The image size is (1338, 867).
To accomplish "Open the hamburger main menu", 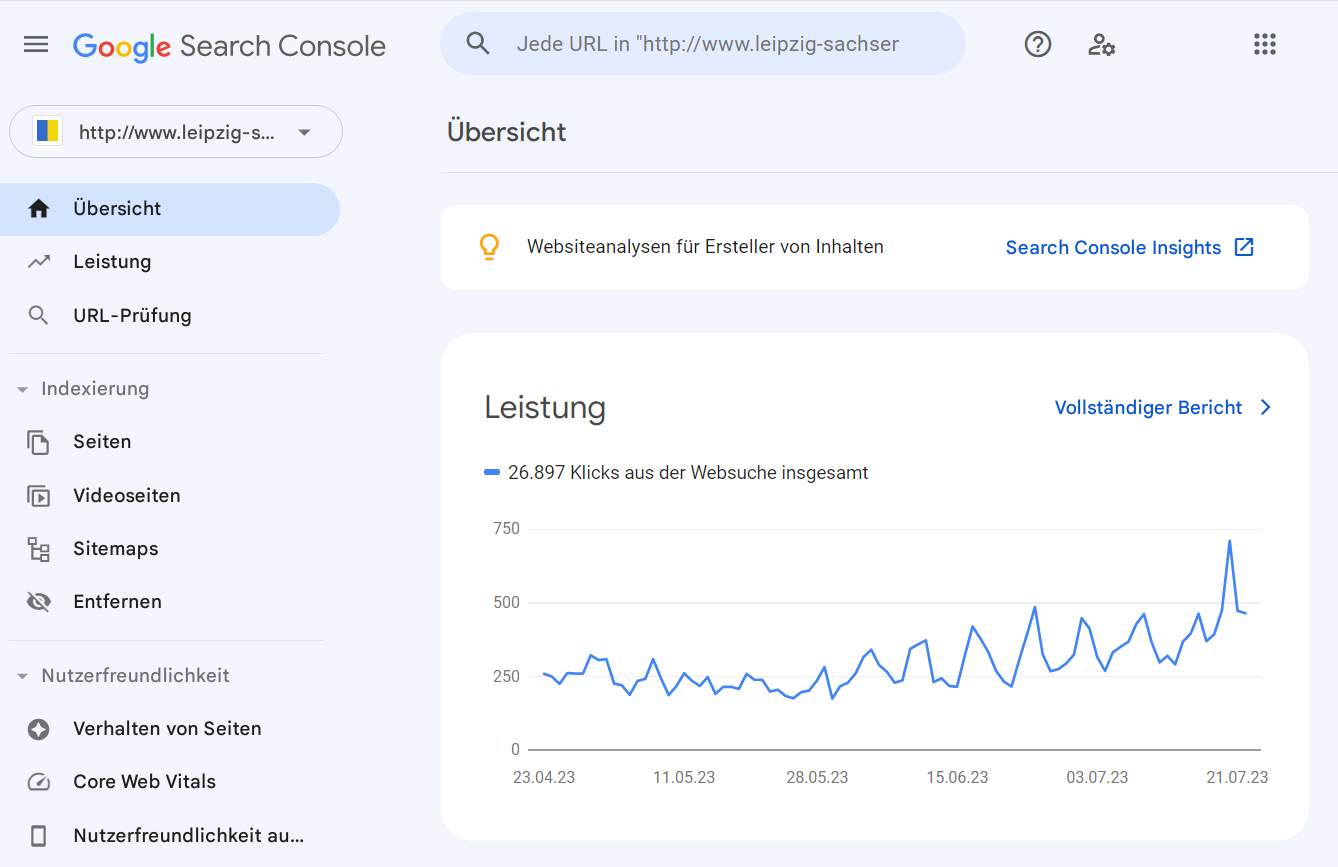I will pyautogui.click(x=36, y=44).
